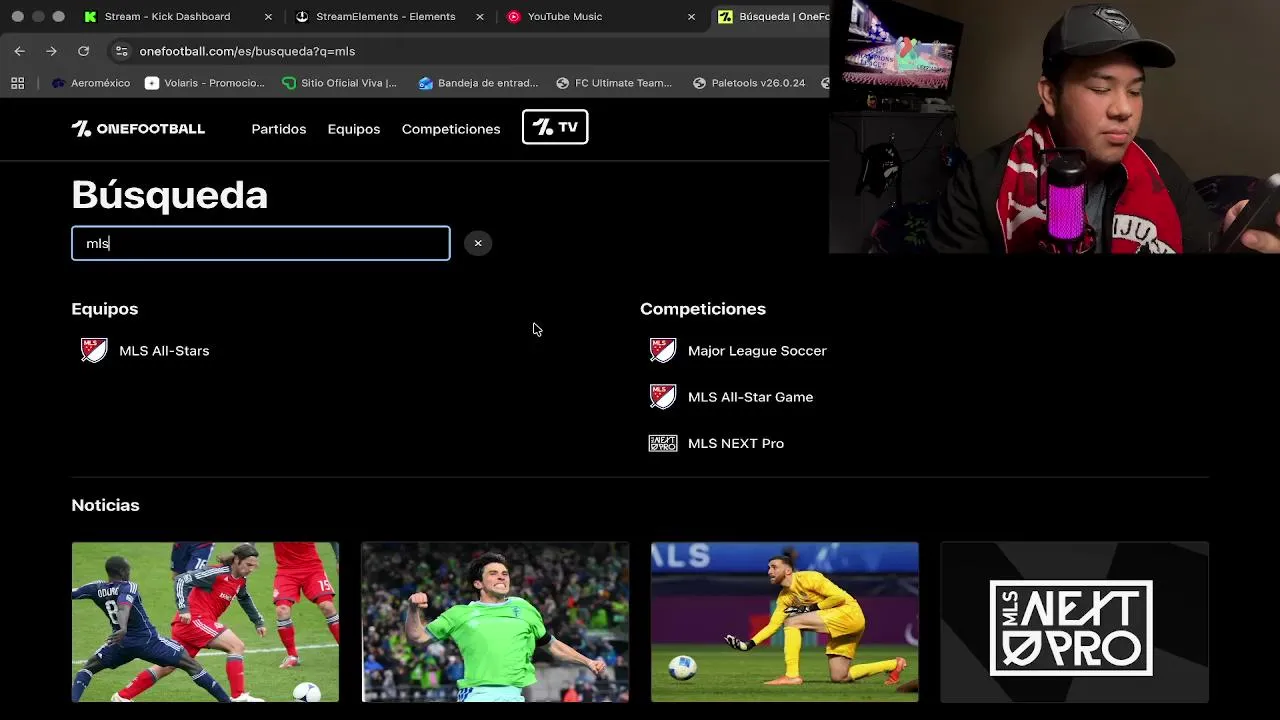
Task: Click the MLS NEXT Pro logo icon
Action: 663,443
